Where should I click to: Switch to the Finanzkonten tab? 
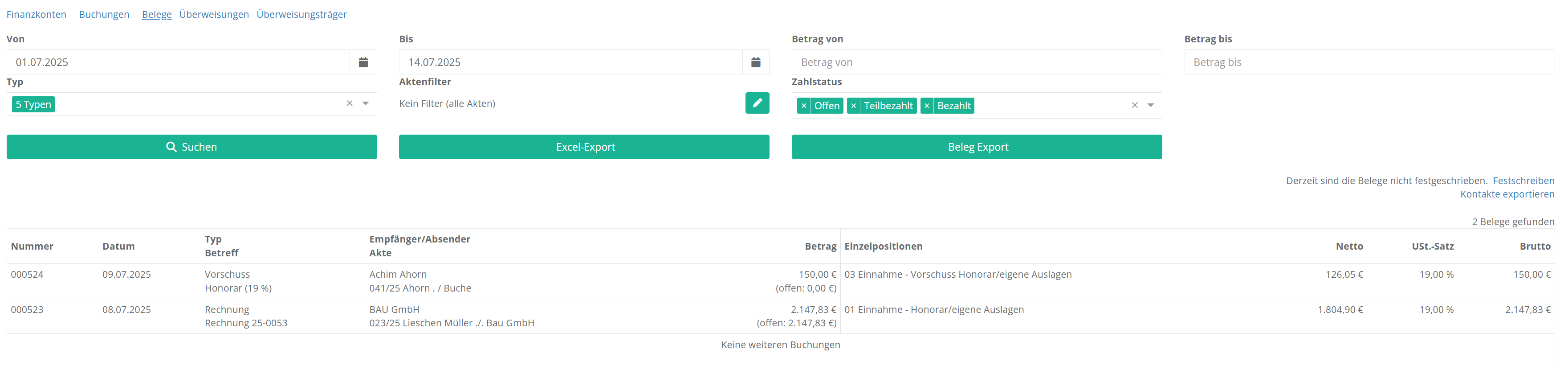37,14
